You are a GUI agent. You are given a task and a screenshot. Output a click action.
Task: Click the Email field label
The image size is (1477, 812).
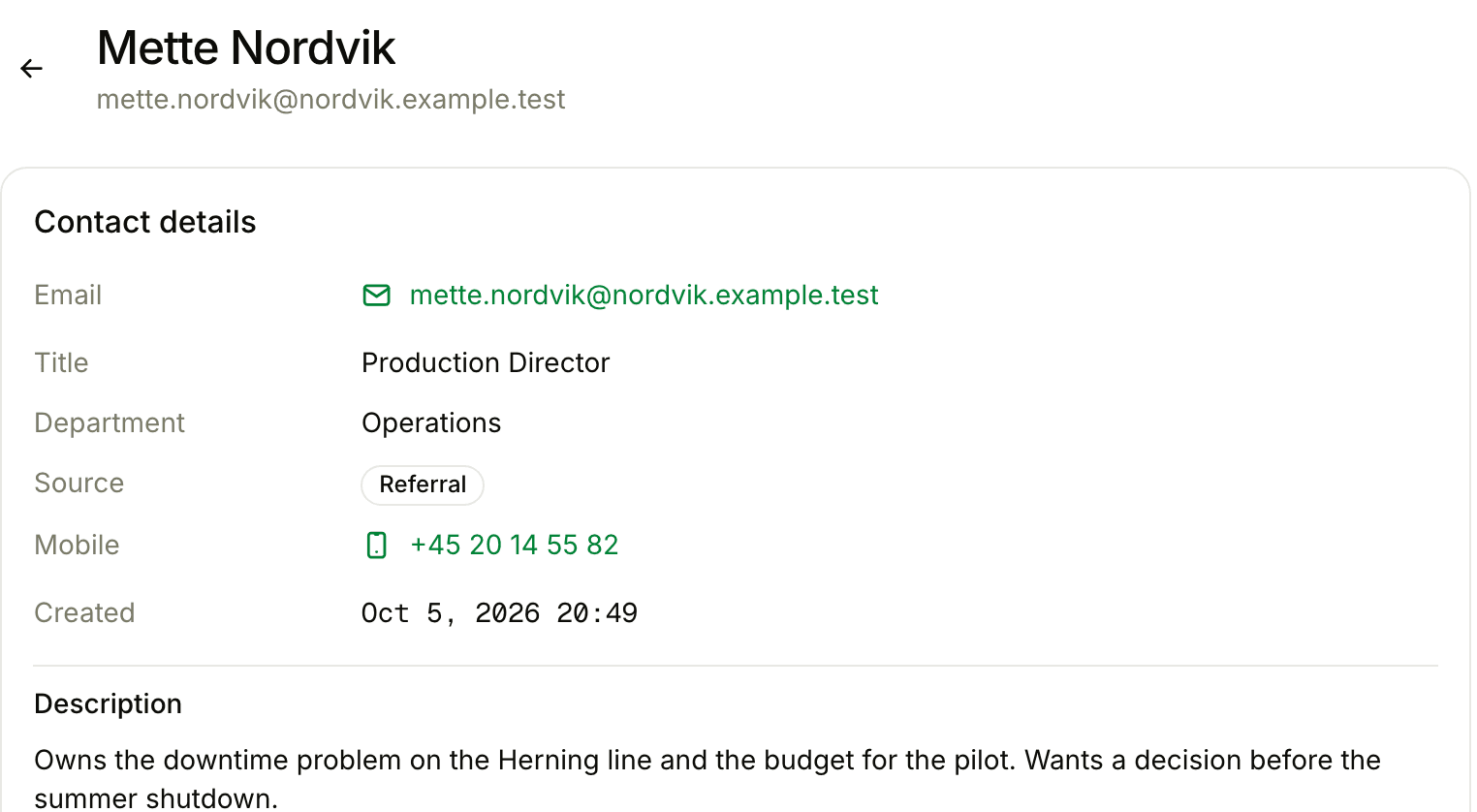click(68, 296)
